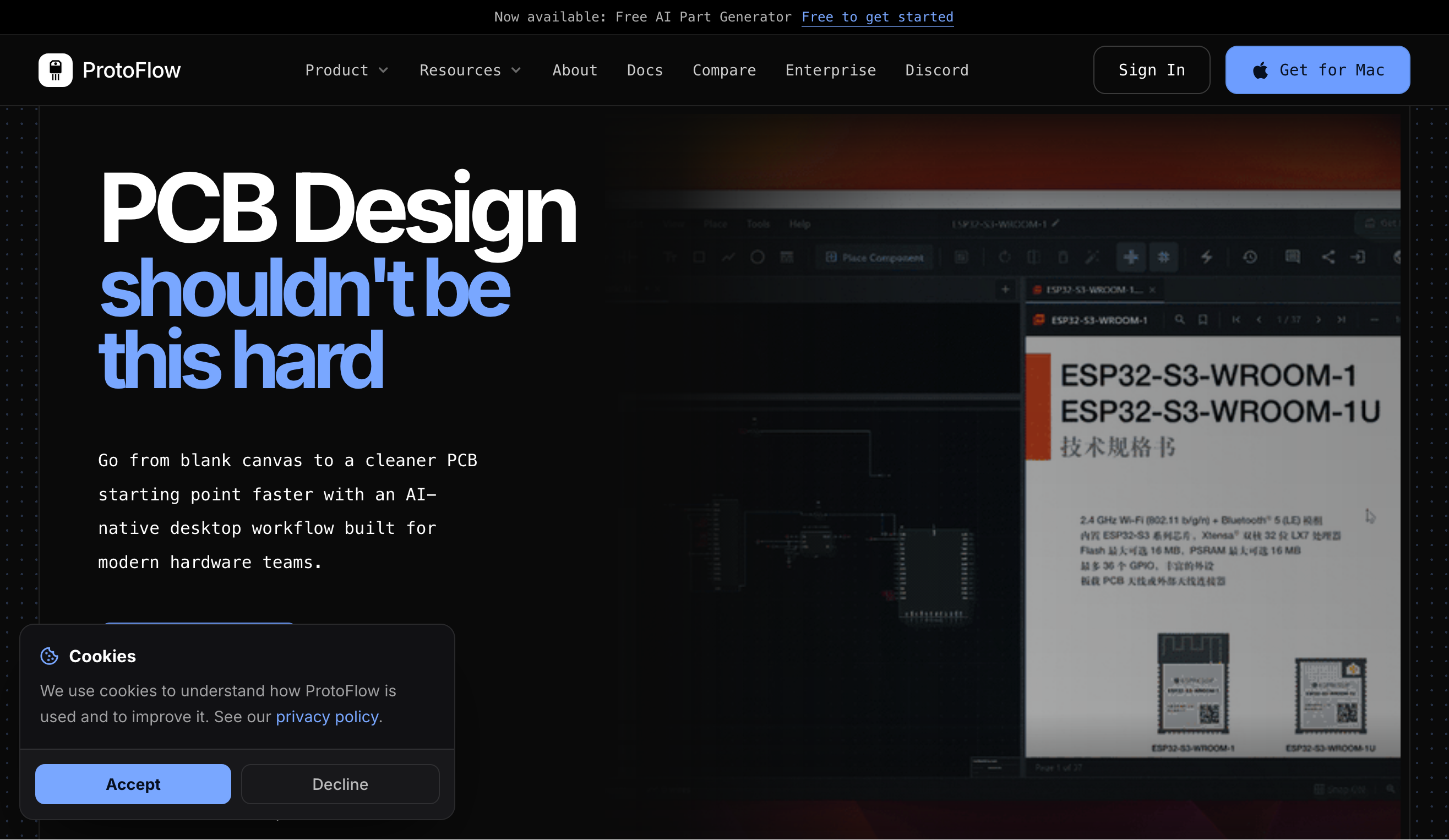The height and width of the screenshot is (840, 1449).
Task: Toggle the highlighted plus crosshair tool
Action: 1131,257
